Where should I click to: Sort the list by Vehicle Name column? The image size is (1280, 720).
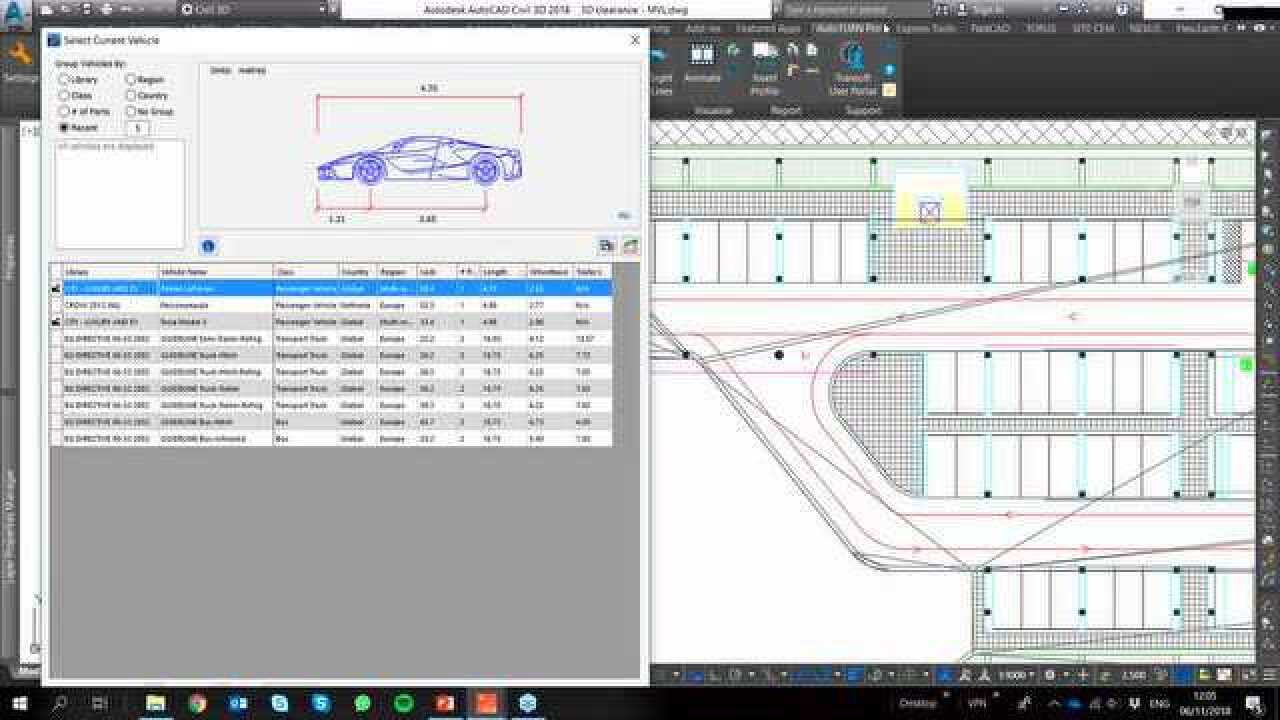[x=215, y=271]
